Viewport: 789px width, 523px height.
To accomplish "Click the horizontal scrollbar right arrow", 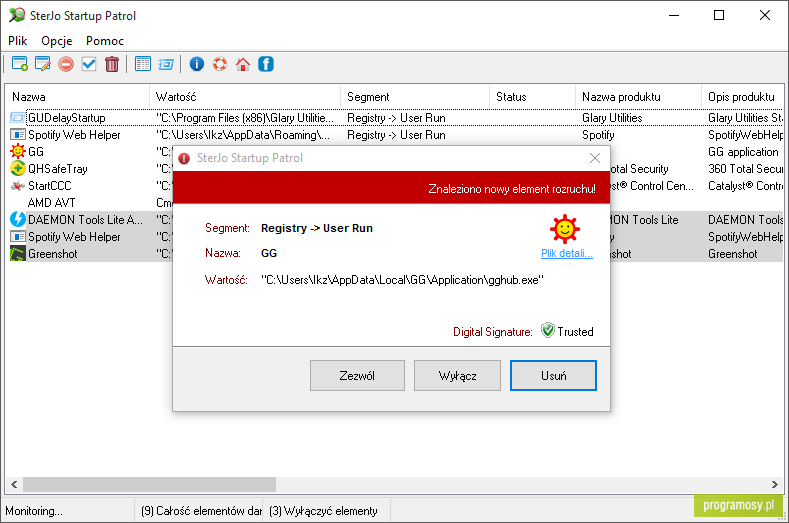I will 775,484.
